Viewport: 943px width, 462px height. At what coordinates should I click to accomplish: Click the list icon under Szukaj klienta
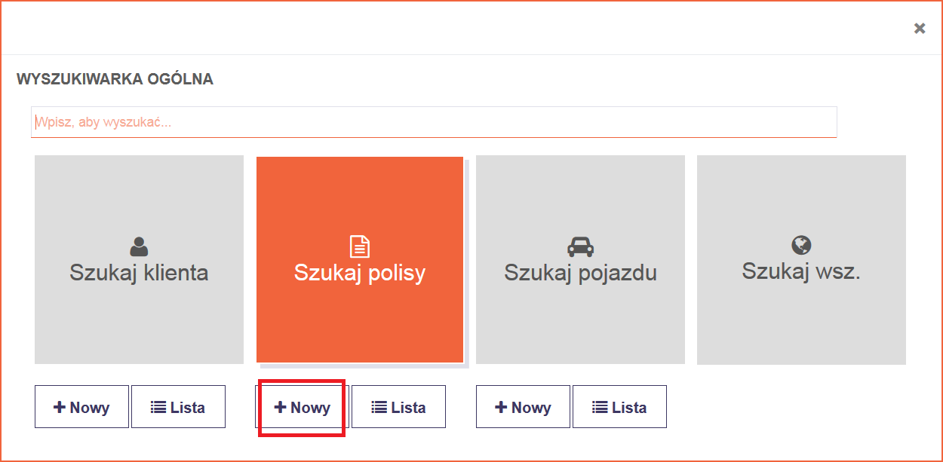click(158, 408)
